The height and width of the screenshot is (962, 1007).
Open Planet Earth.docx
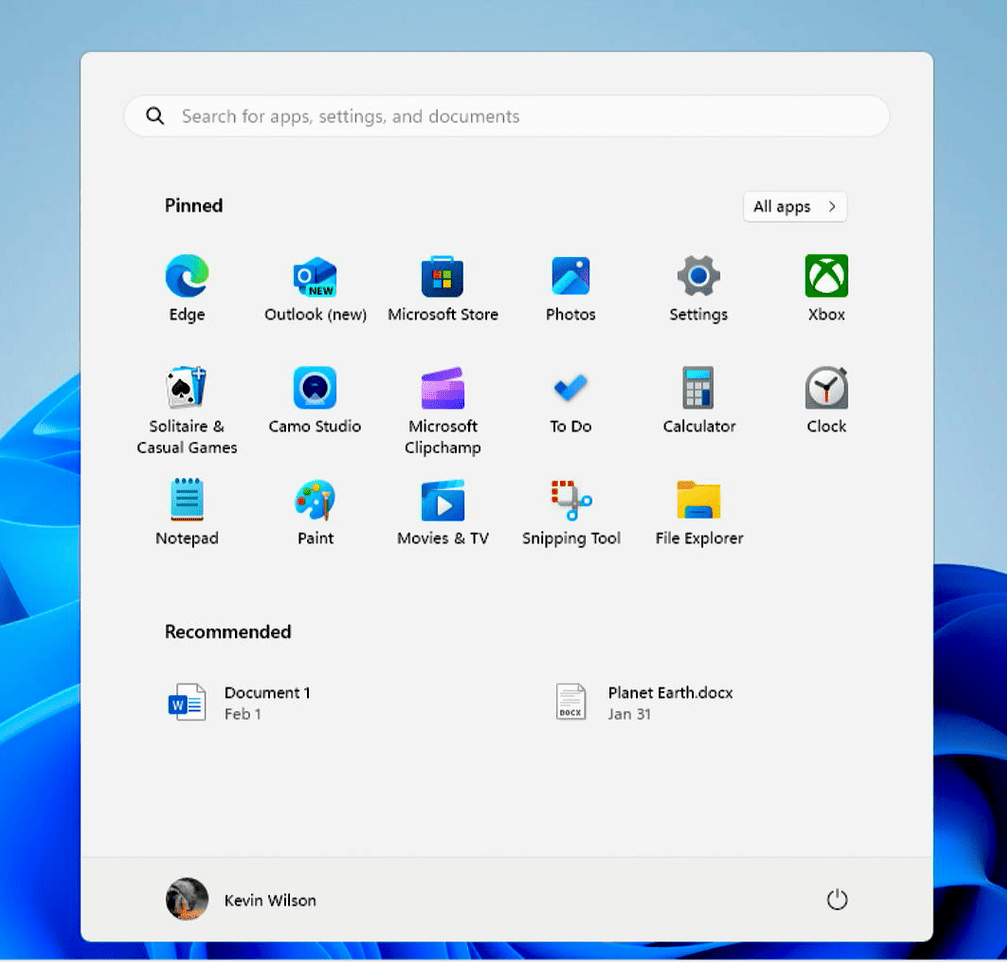coord(650,701)
